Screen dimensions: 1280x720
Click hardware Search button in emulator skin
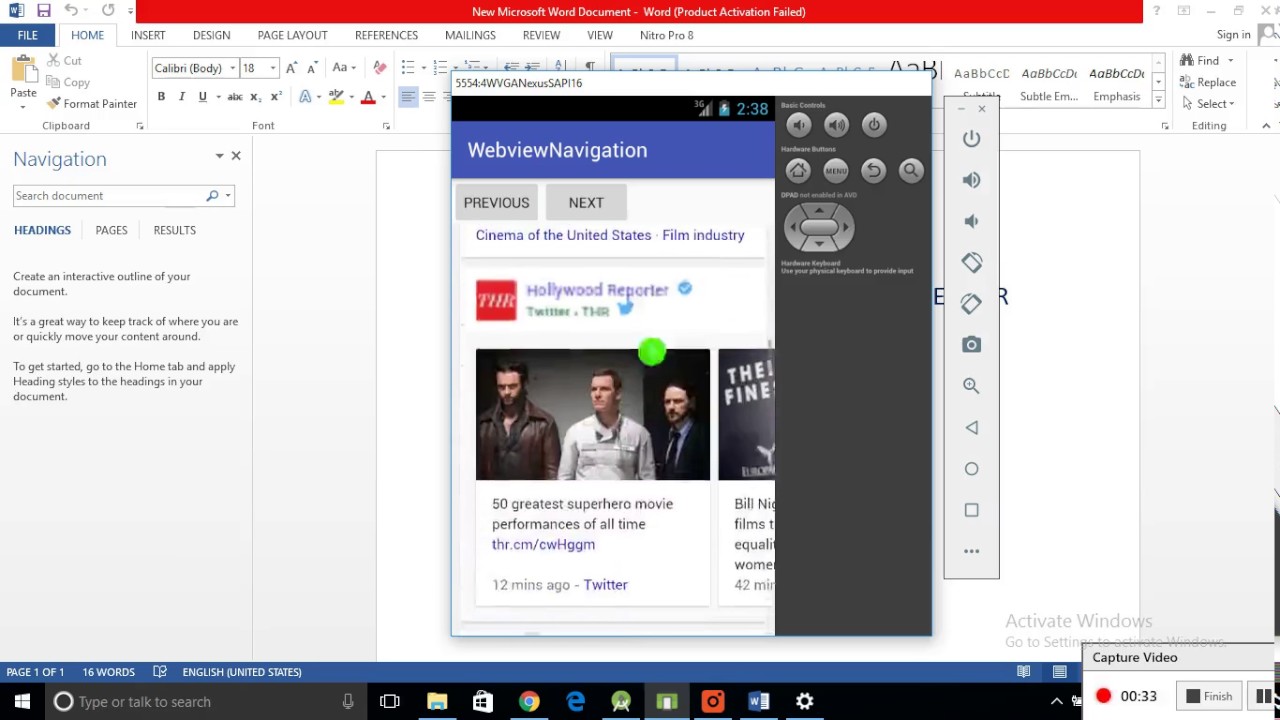[x=911, y=171]
